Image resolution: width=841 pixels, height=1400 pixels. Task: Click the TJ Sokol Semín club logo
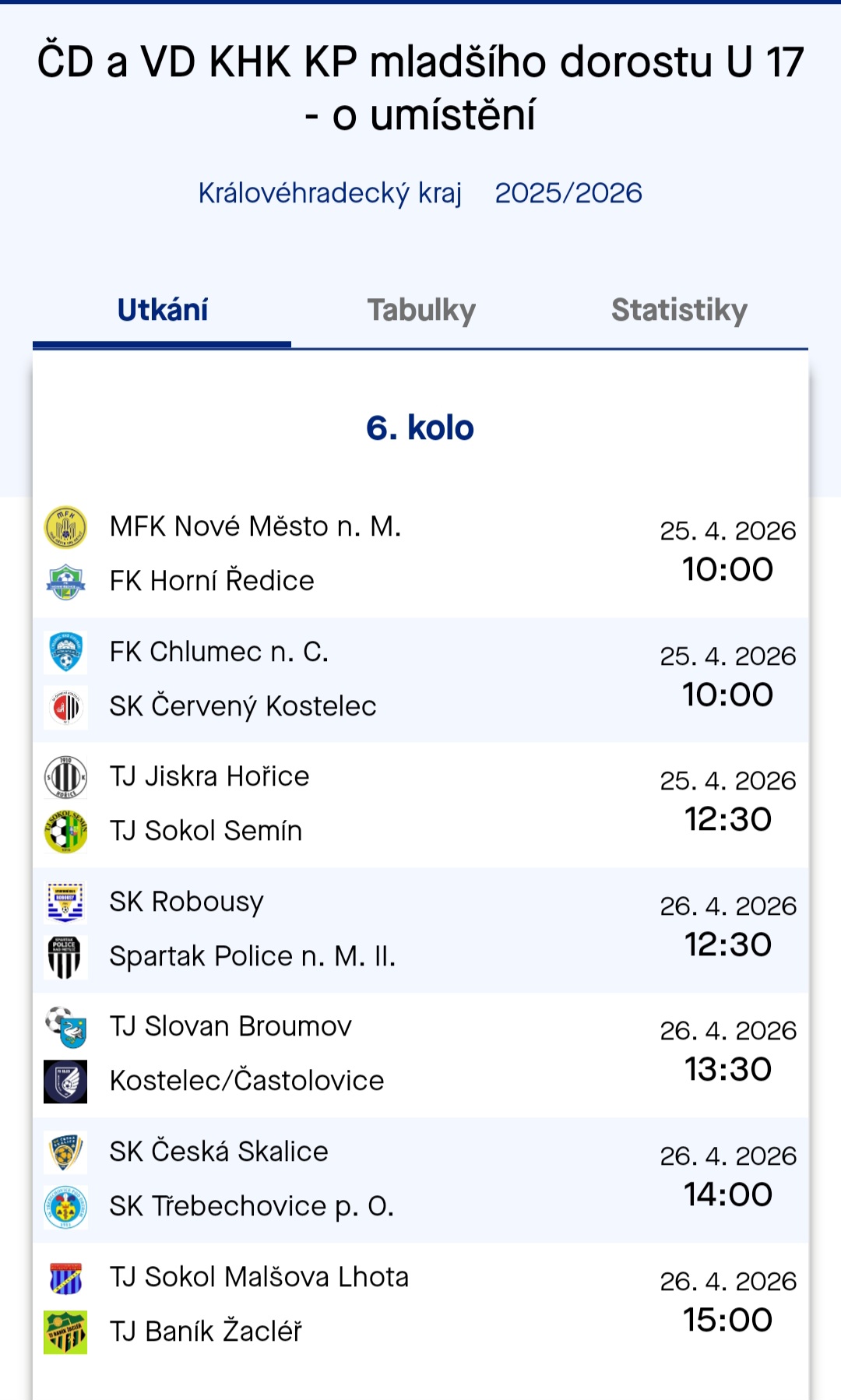[65, 832]
